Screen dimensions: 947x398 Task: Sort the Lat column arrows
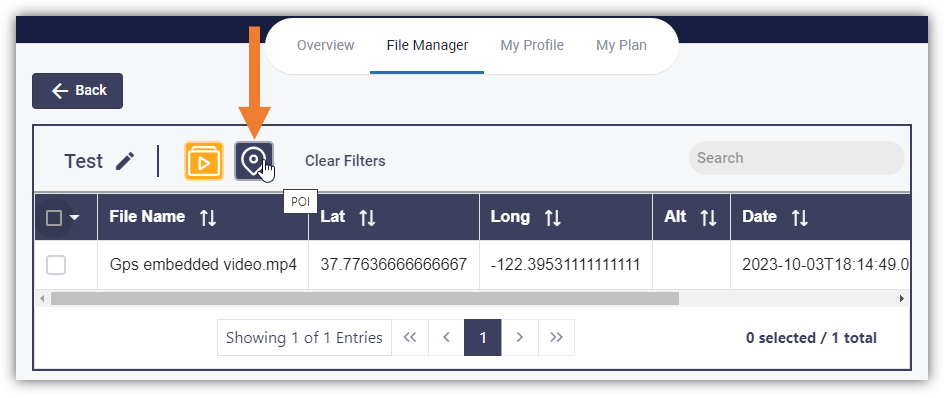pos(367,218)
